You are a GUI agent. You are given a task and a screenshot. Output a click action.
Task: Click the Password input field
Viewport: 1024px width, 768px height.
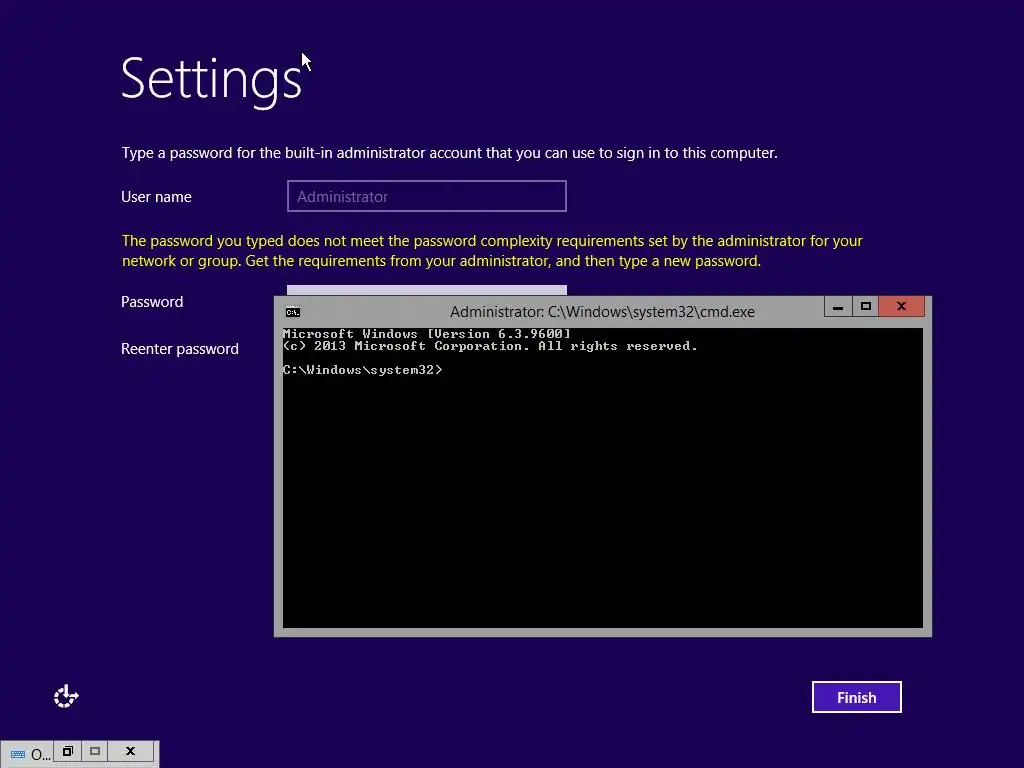tap(426, 290)
